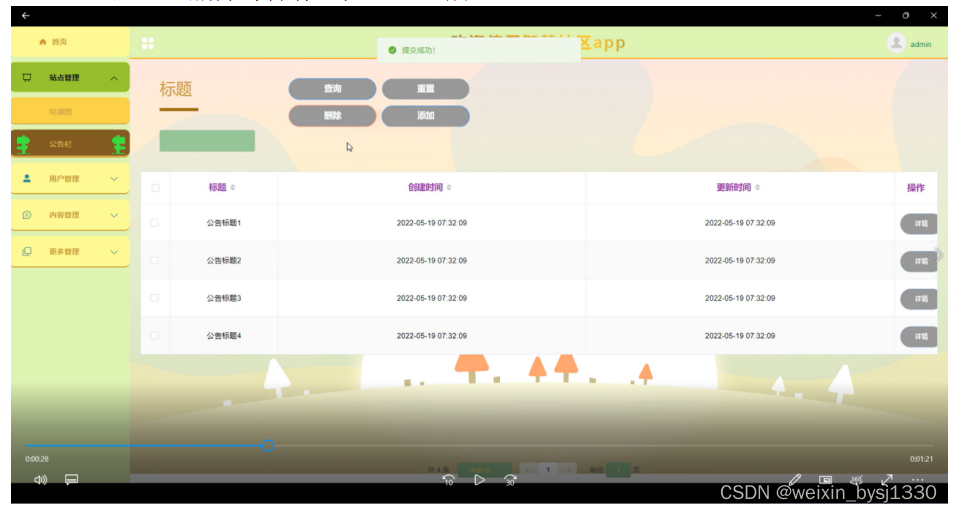
Task: Check the box for 公告标题3
Action: (154, 298)
